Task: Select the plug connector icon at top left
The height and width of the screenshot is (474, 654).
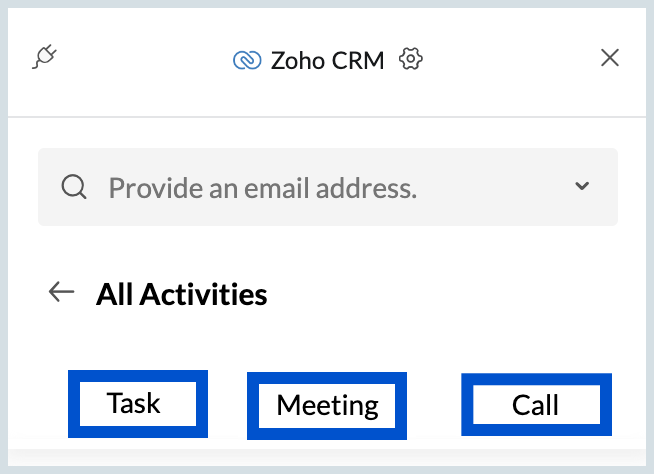Action: 45,57
